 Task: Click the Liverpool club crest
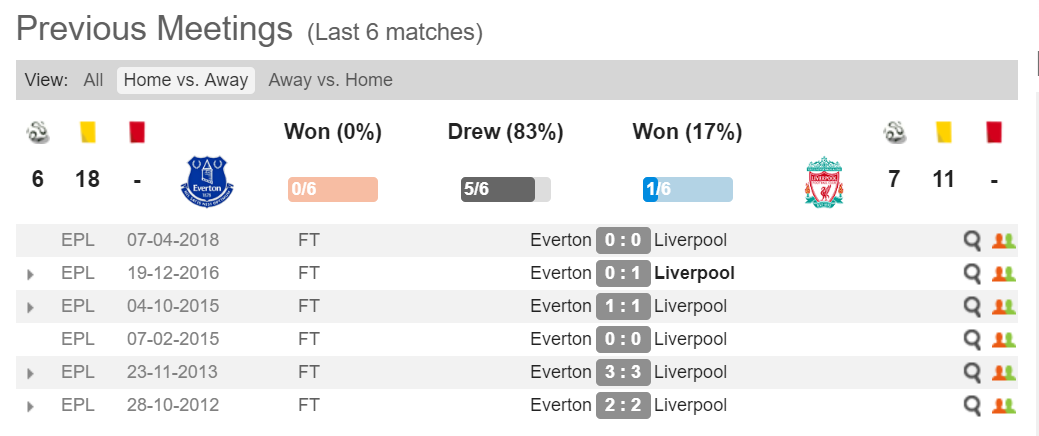click(x=824, y=182)
